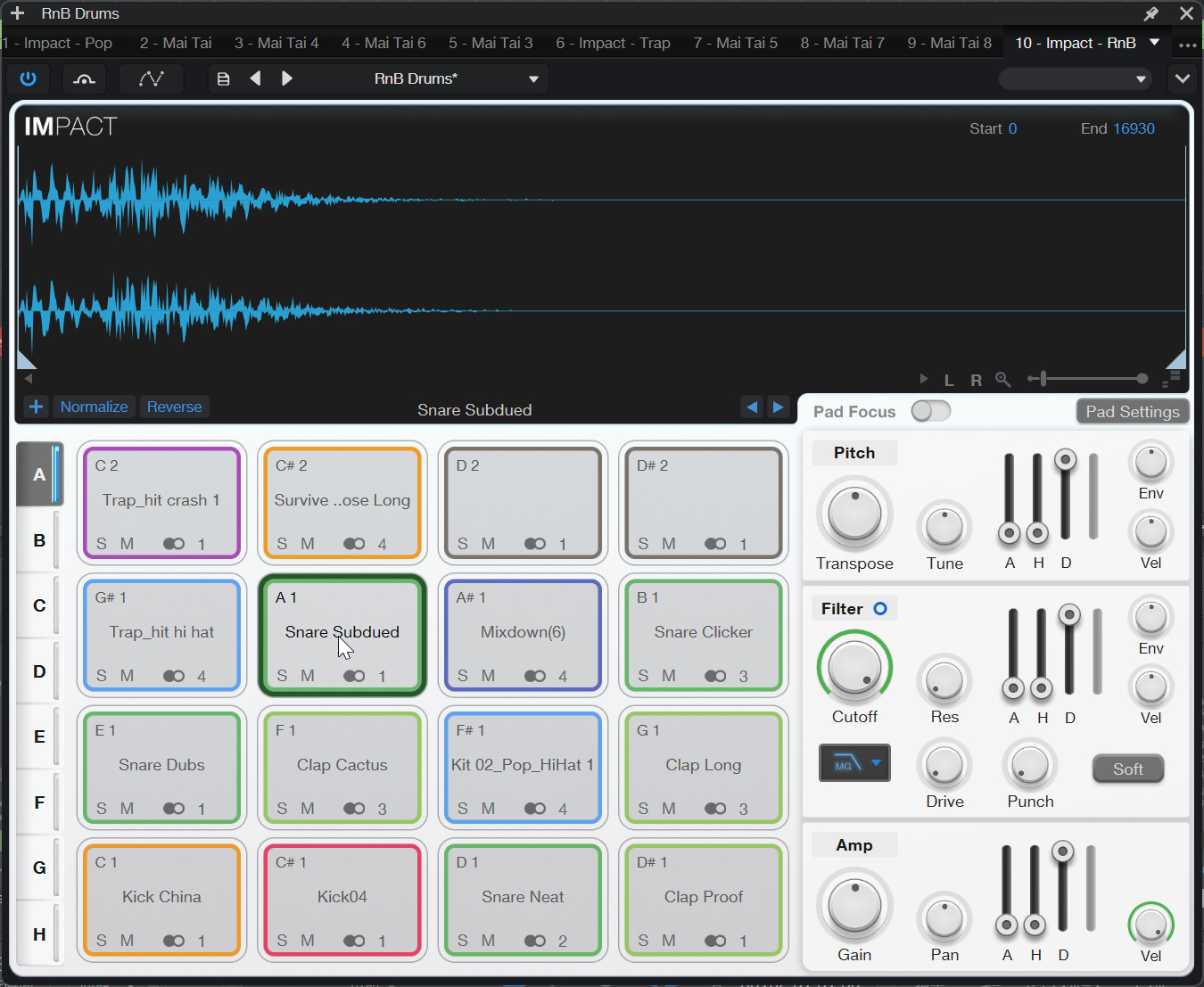Image resolution: width=1204 pixels, height=987 pixels.
Task: Click the Normalize button
Action: click(94, 407)
